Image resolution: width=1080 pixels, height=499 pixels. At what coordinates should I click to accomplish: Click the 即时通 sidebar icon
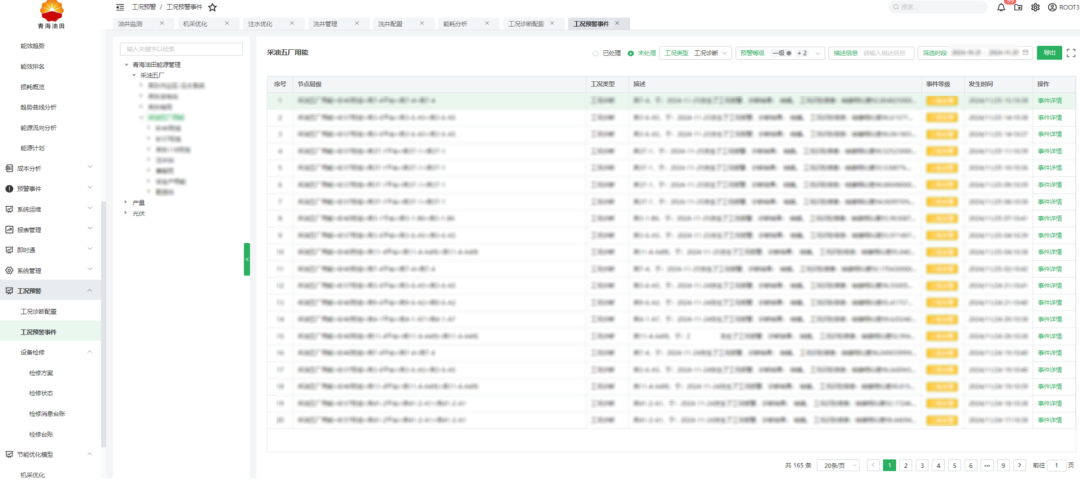pos(9,250)
